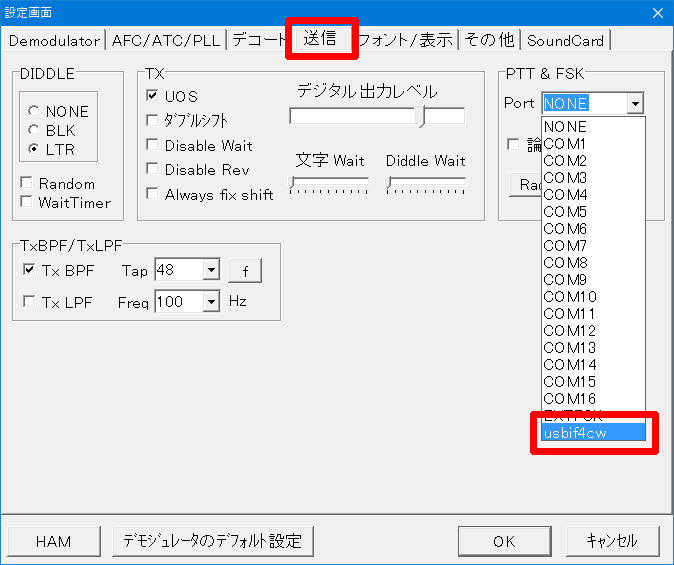Select usbif4cw in the Port list
Screen dimensions: 674x565
coord(593,433)
